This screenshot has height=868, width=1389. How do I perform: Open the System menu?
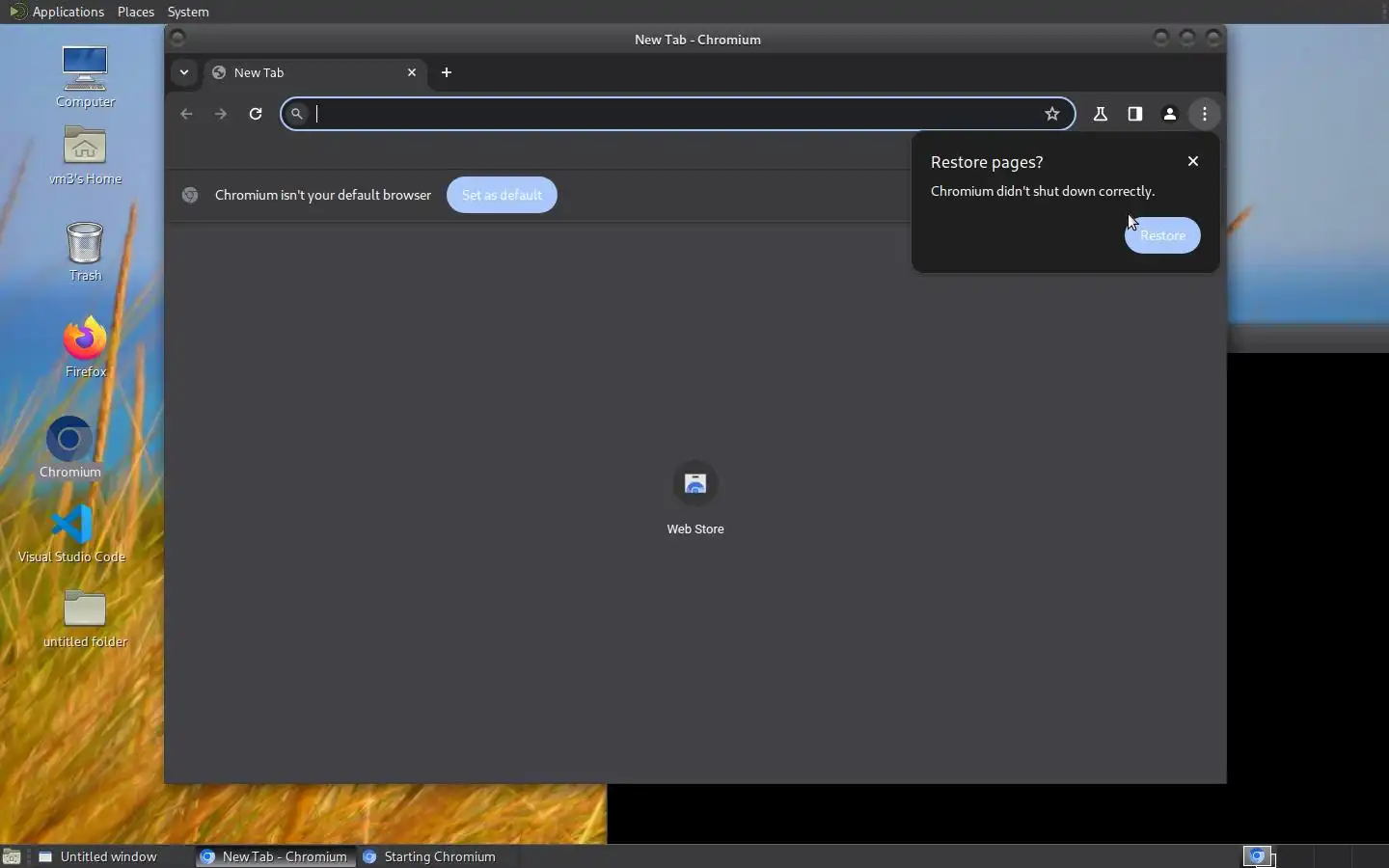click(x=188, y=12)
